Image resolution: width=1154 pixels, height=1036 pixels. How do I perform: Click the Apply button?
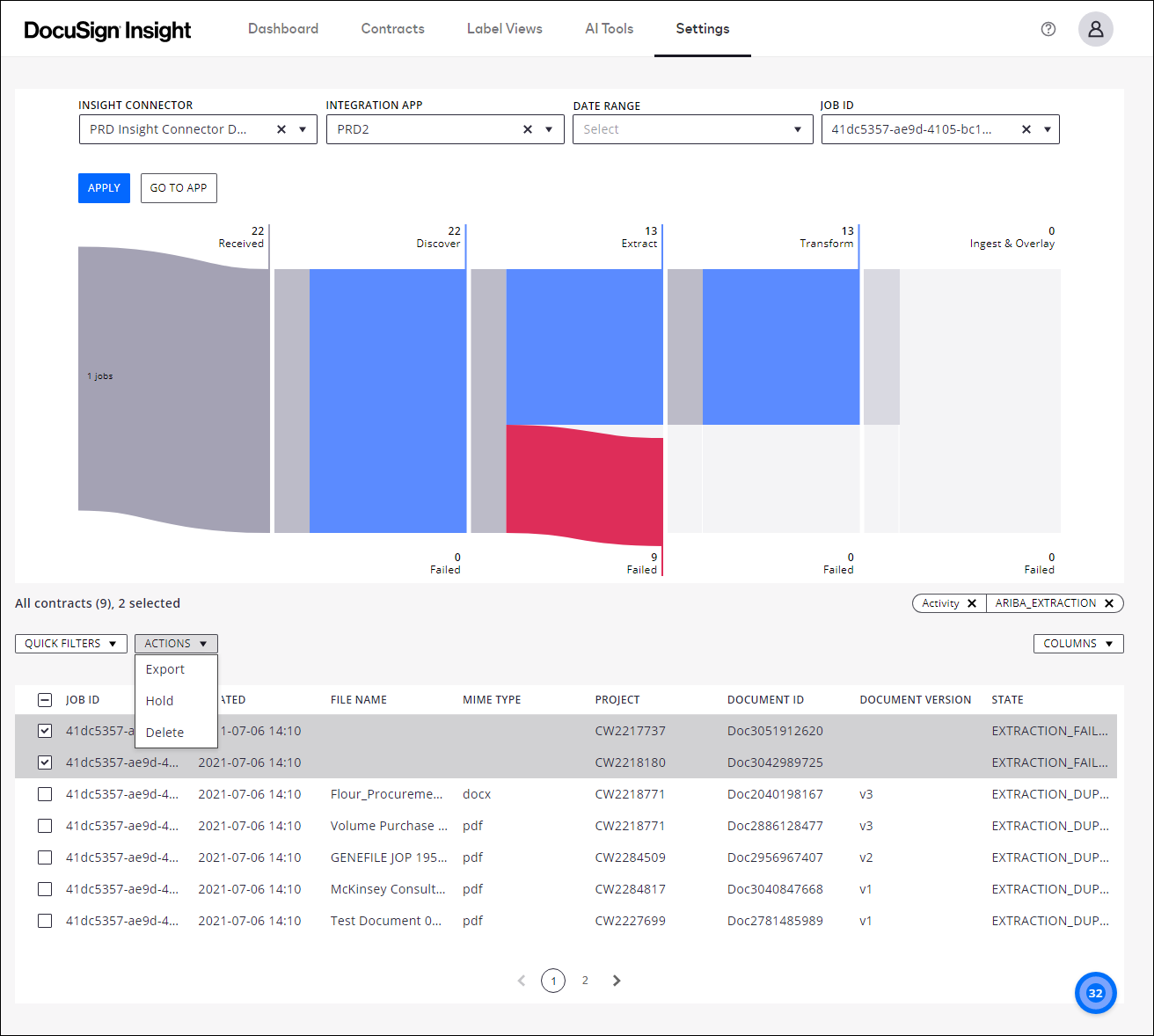tap(103, 187)
